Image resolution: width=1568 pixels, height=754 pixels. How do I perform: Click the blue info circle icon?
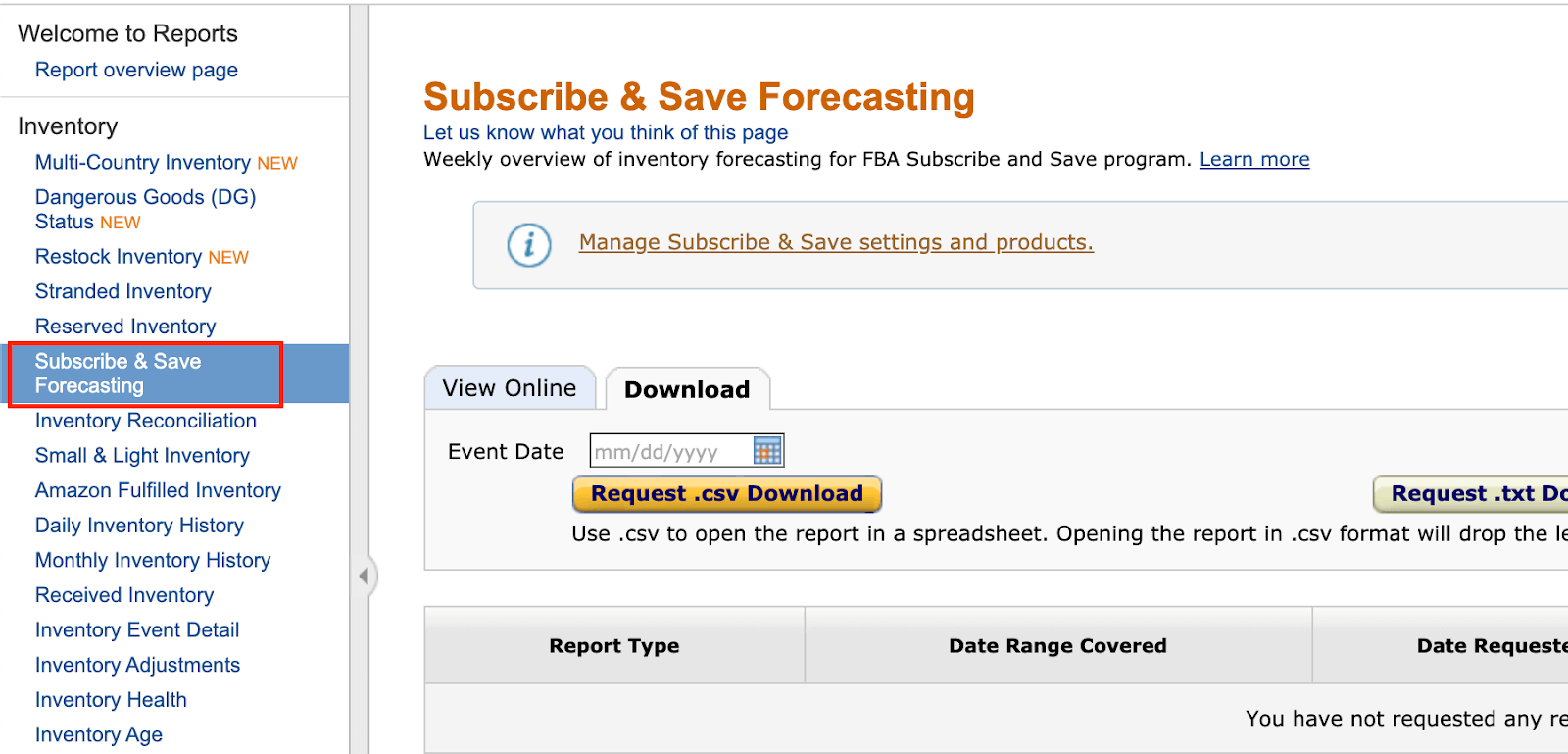coord(529,244)
